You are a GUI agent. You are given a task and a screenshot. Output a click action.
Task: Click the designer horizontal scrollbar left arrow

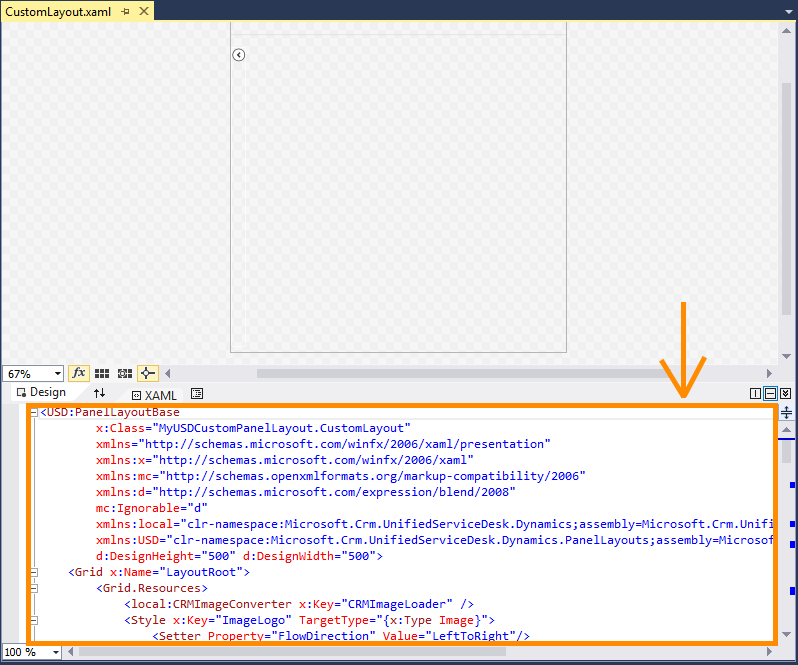point(167,373)
